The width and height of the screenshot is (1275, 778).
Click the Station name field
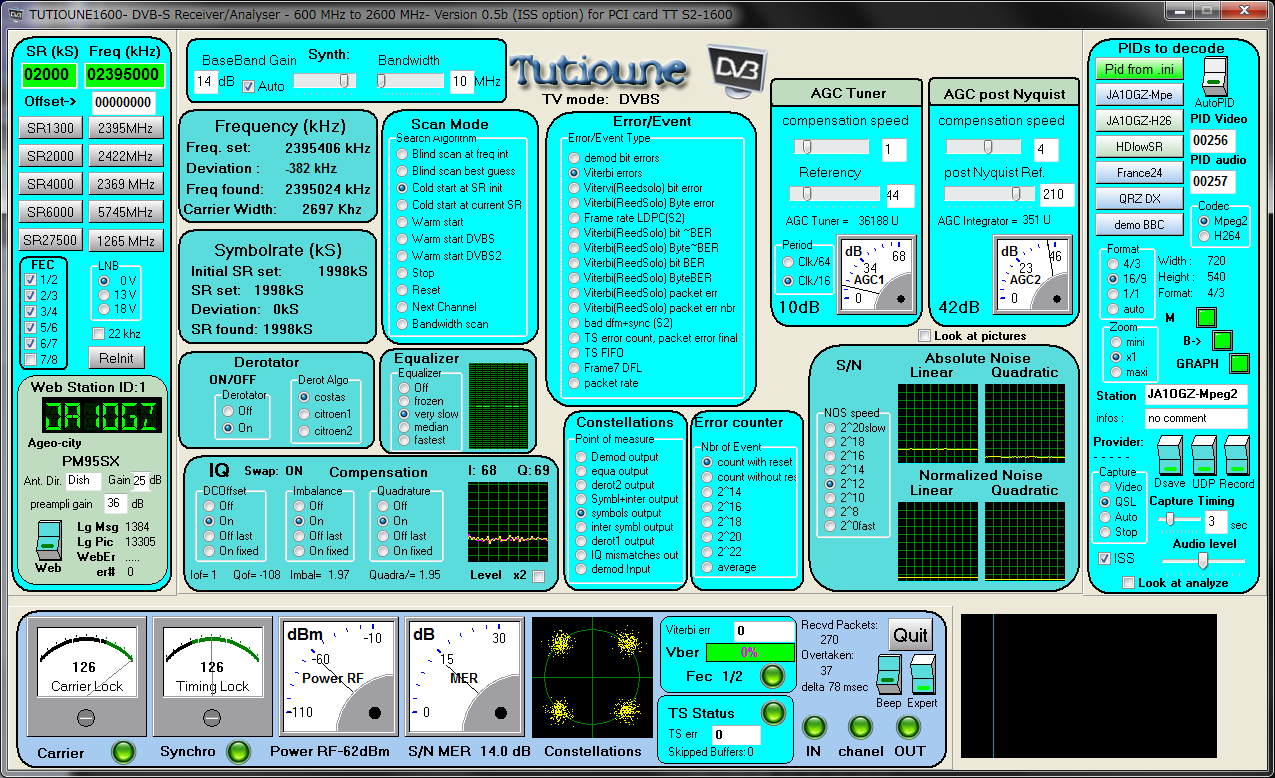1196,395
